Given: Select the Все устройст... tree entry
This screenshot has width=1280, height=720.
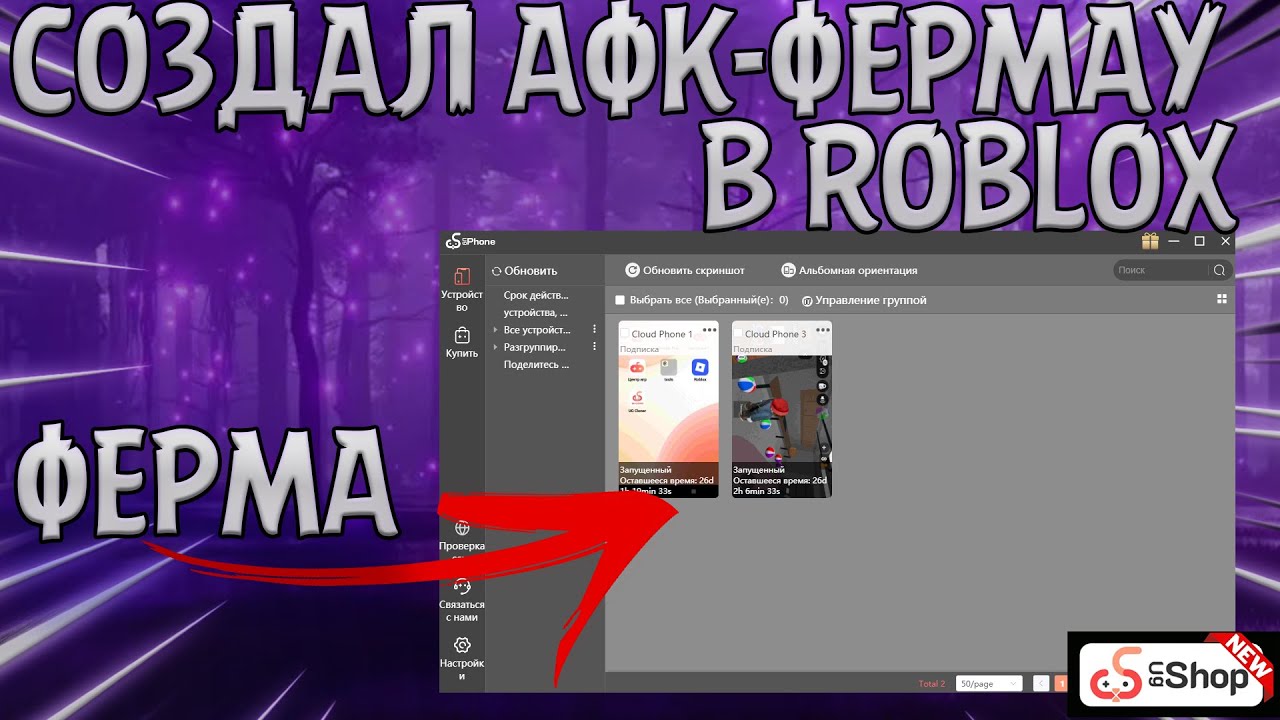Looking at the screenshot, I should (537, 330).
